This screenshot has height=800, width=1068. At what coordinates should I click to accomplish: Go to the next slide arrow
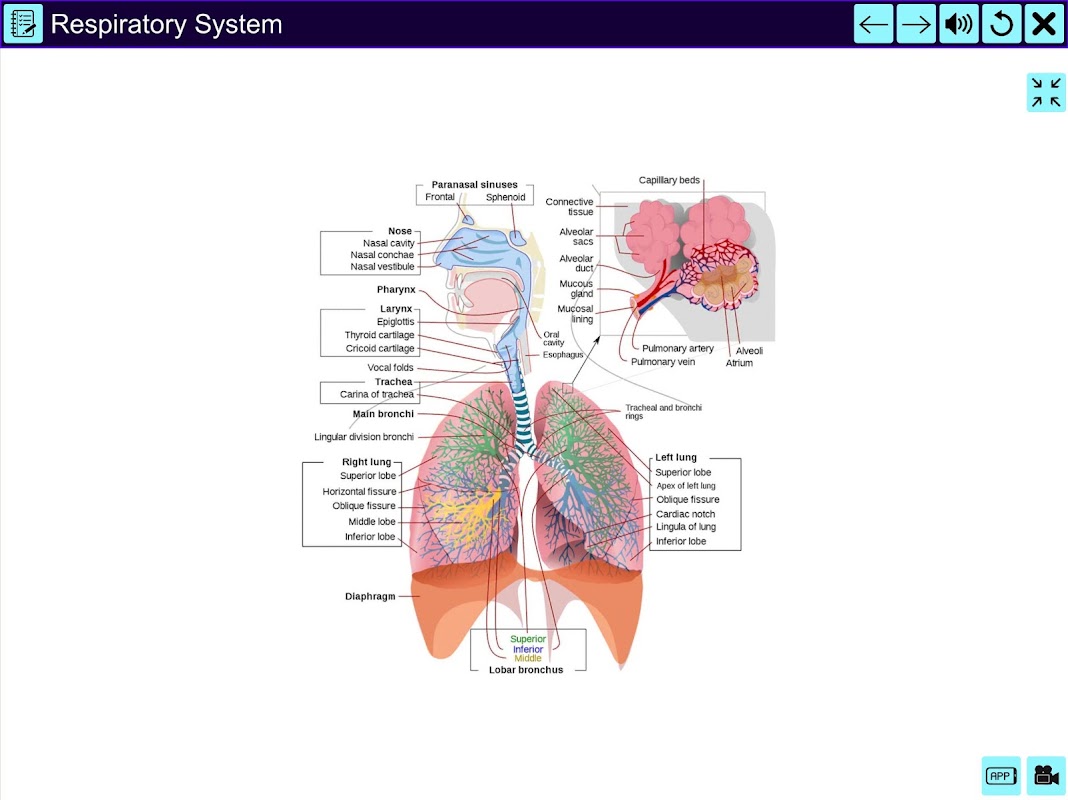pos(916,24)
